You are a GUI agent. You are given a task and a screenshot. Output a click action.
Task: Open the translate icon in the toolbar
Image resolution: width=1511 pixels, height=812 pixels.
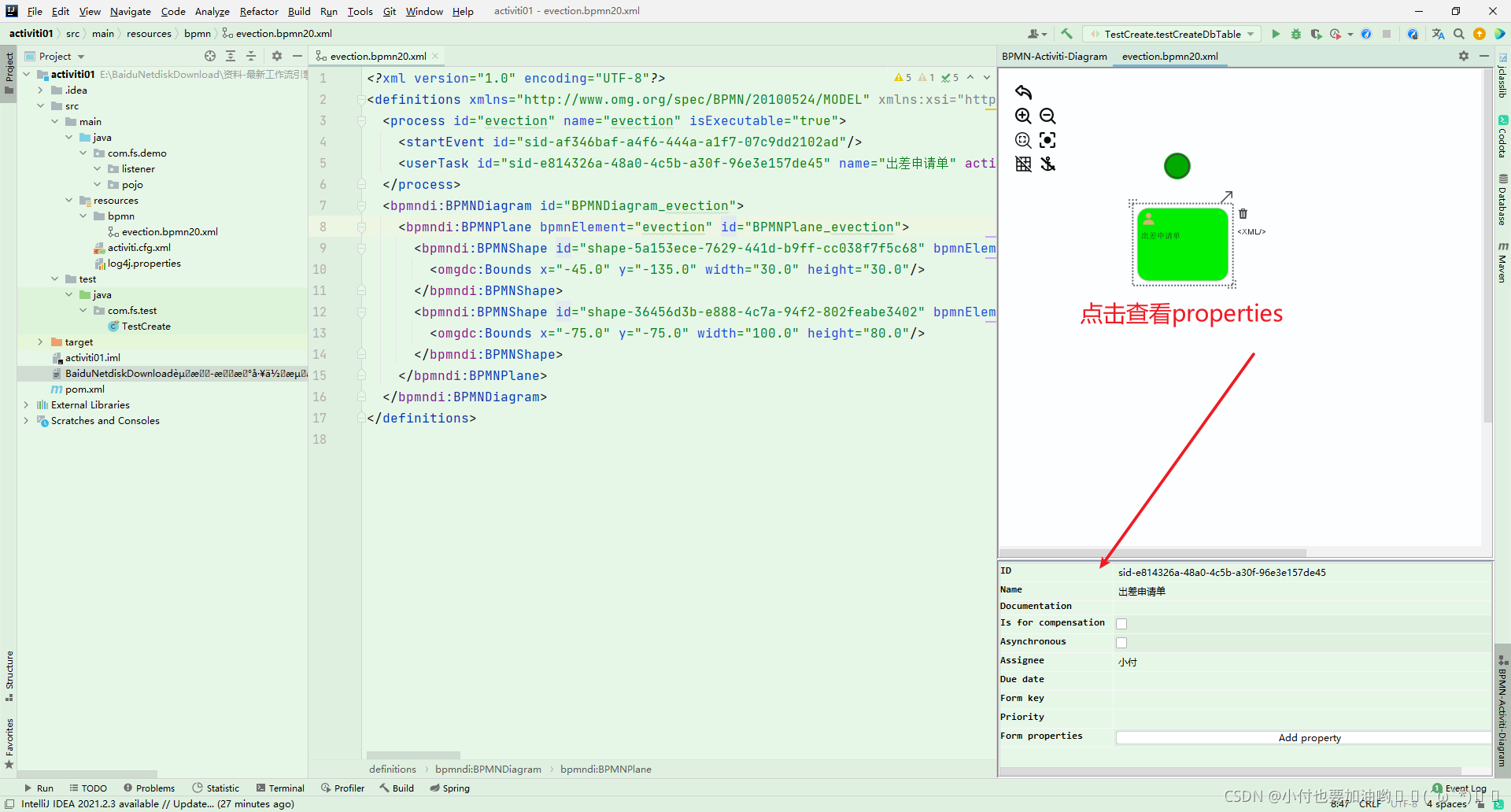(1439, 34)
